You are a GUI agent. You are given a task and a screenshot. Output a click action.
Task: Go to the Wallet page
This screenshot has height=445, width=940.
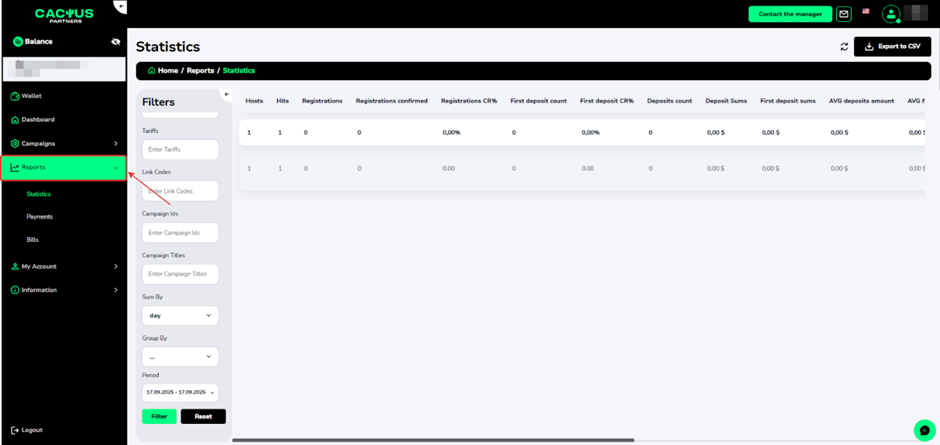(32, 96)
